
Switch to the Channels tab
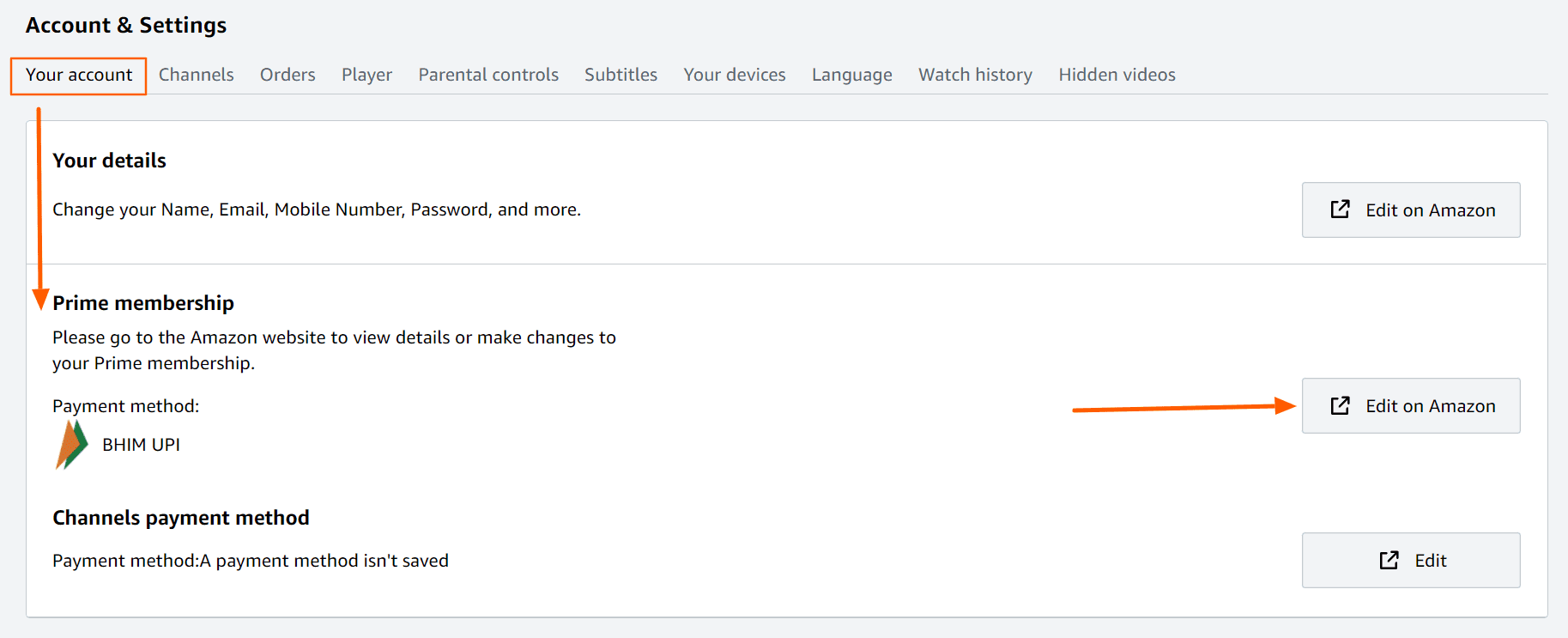[x=196, y=75]
